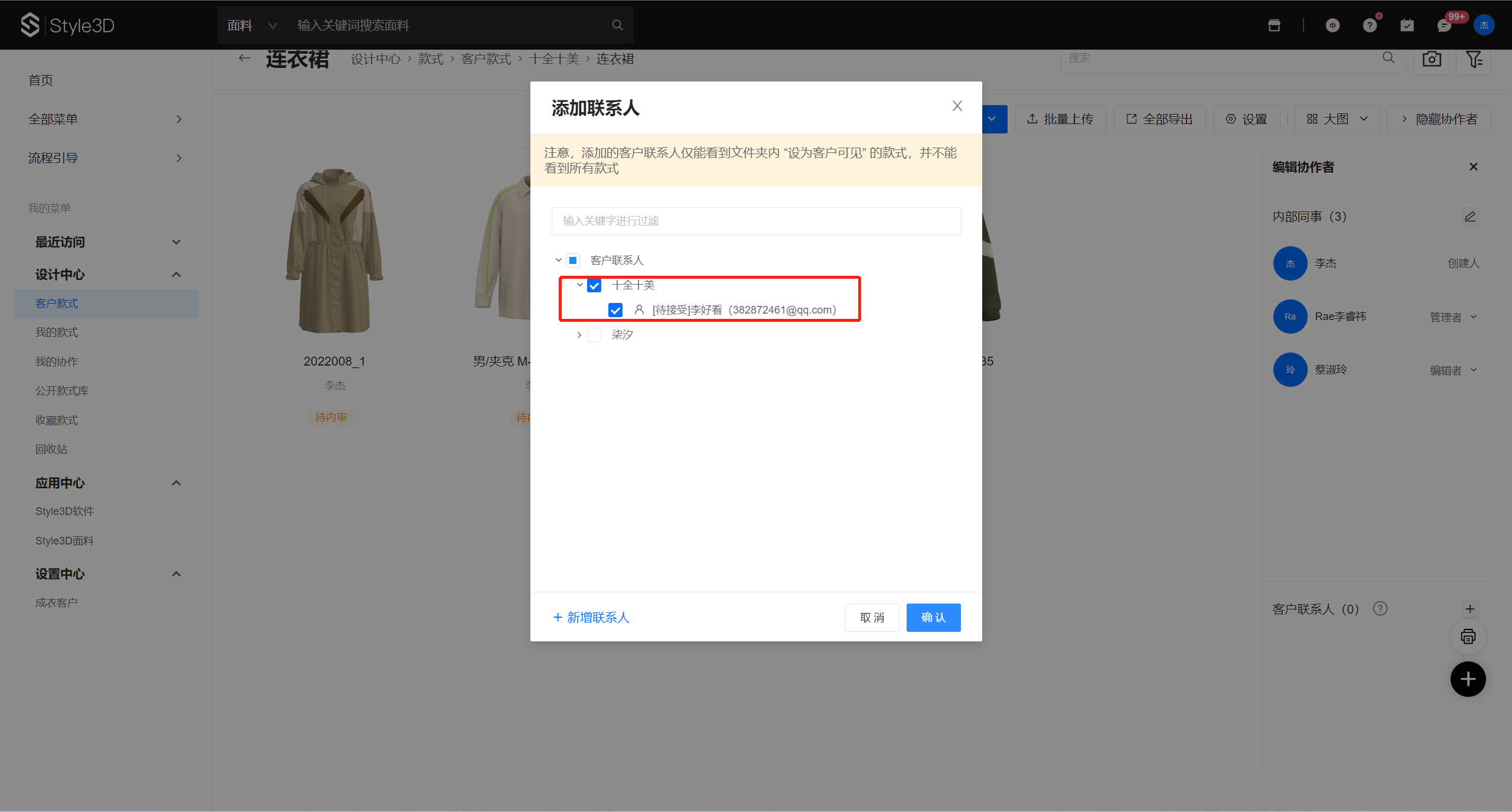Select 公开款式库 sidebar item

pos(62,391)
